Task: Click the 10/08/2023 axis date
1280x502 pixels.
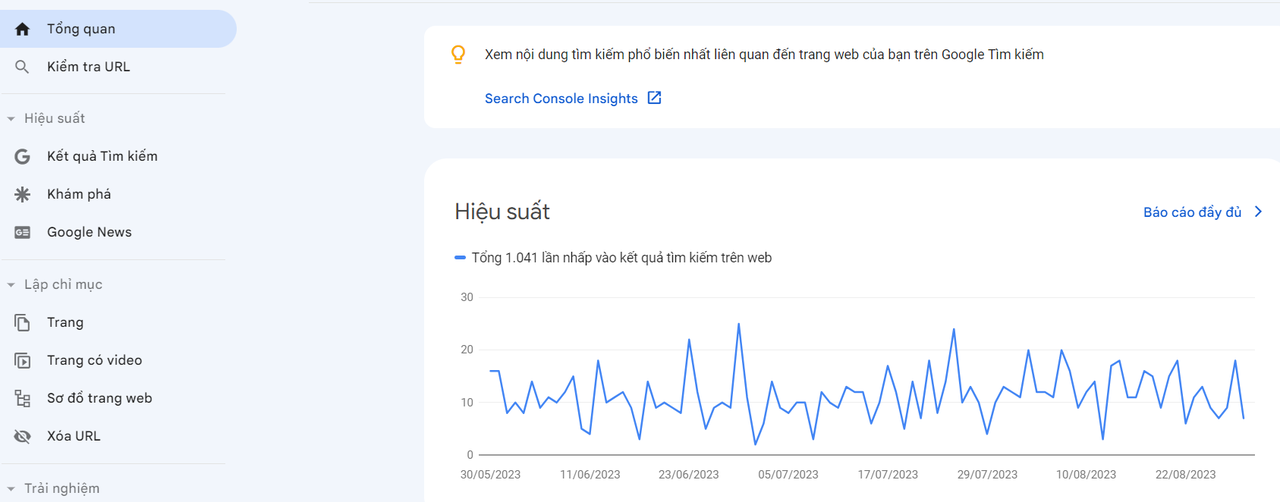Action: tap(1086, 475)
